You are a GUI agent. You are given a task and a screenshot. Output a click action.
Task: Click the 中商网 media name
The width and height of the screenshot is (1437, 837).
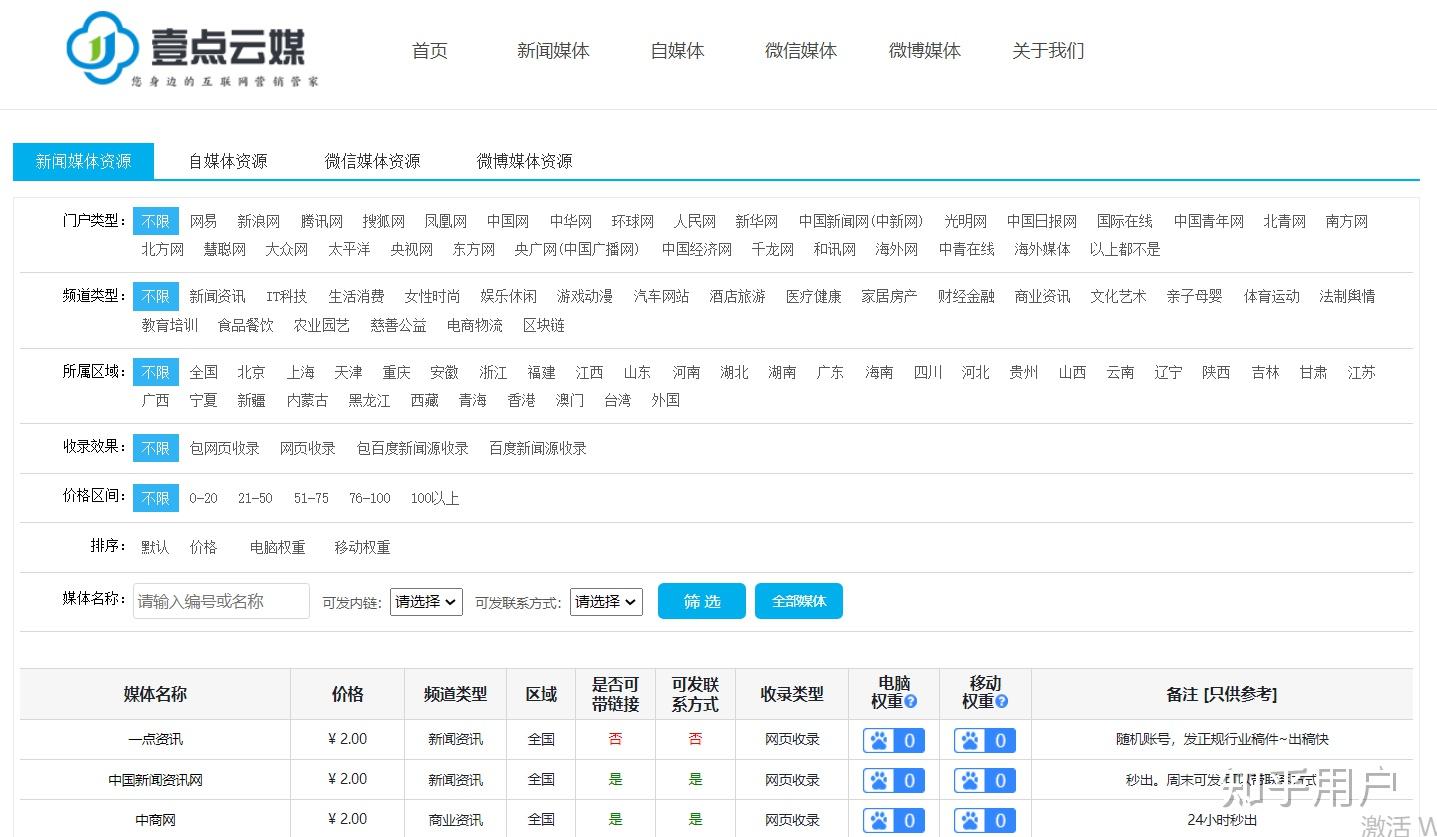[155, 820]
